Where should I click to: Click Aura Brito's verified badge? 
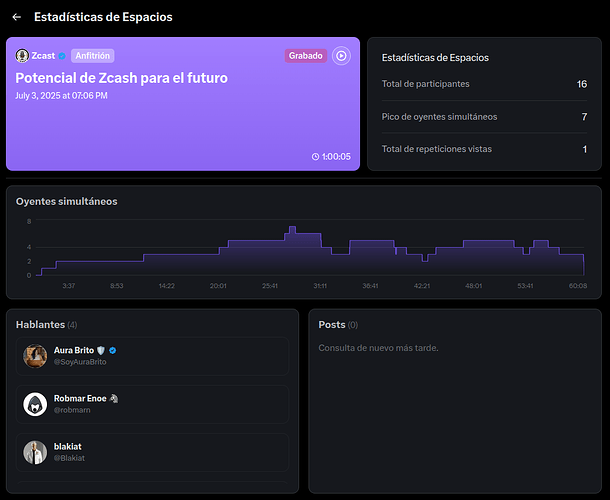pyautogui.click(x=112, y=351)
